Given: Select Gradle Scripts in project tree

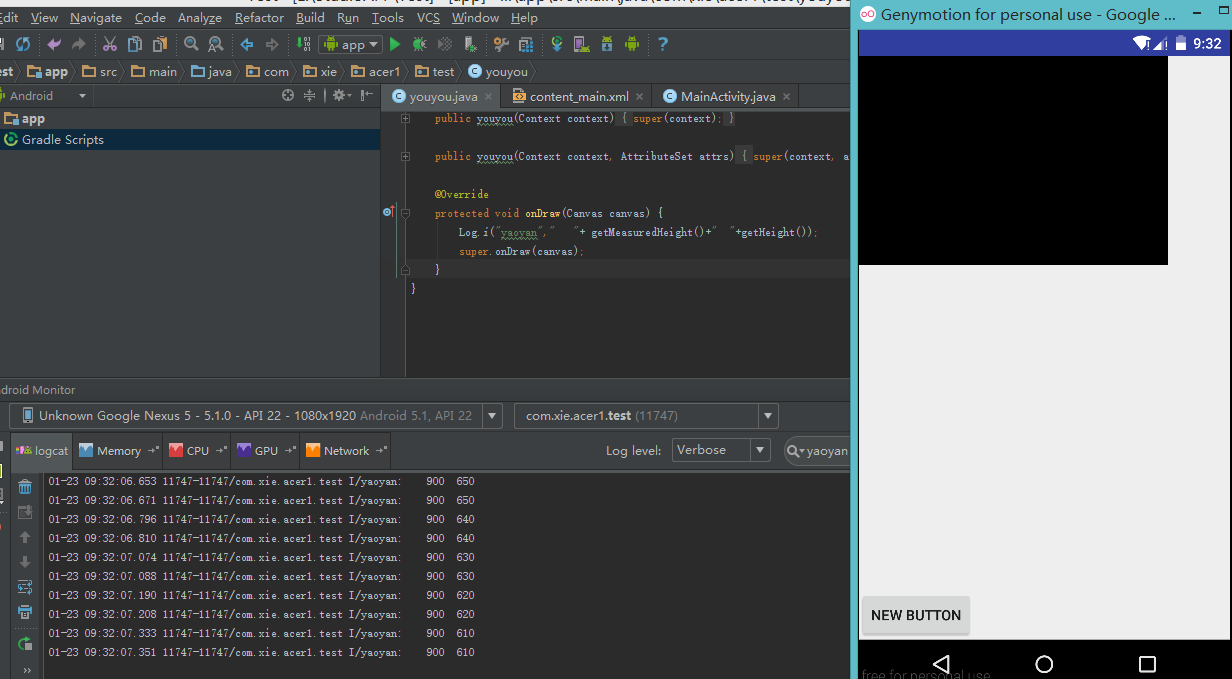Looking at the screenshot, I should (62, 140).
